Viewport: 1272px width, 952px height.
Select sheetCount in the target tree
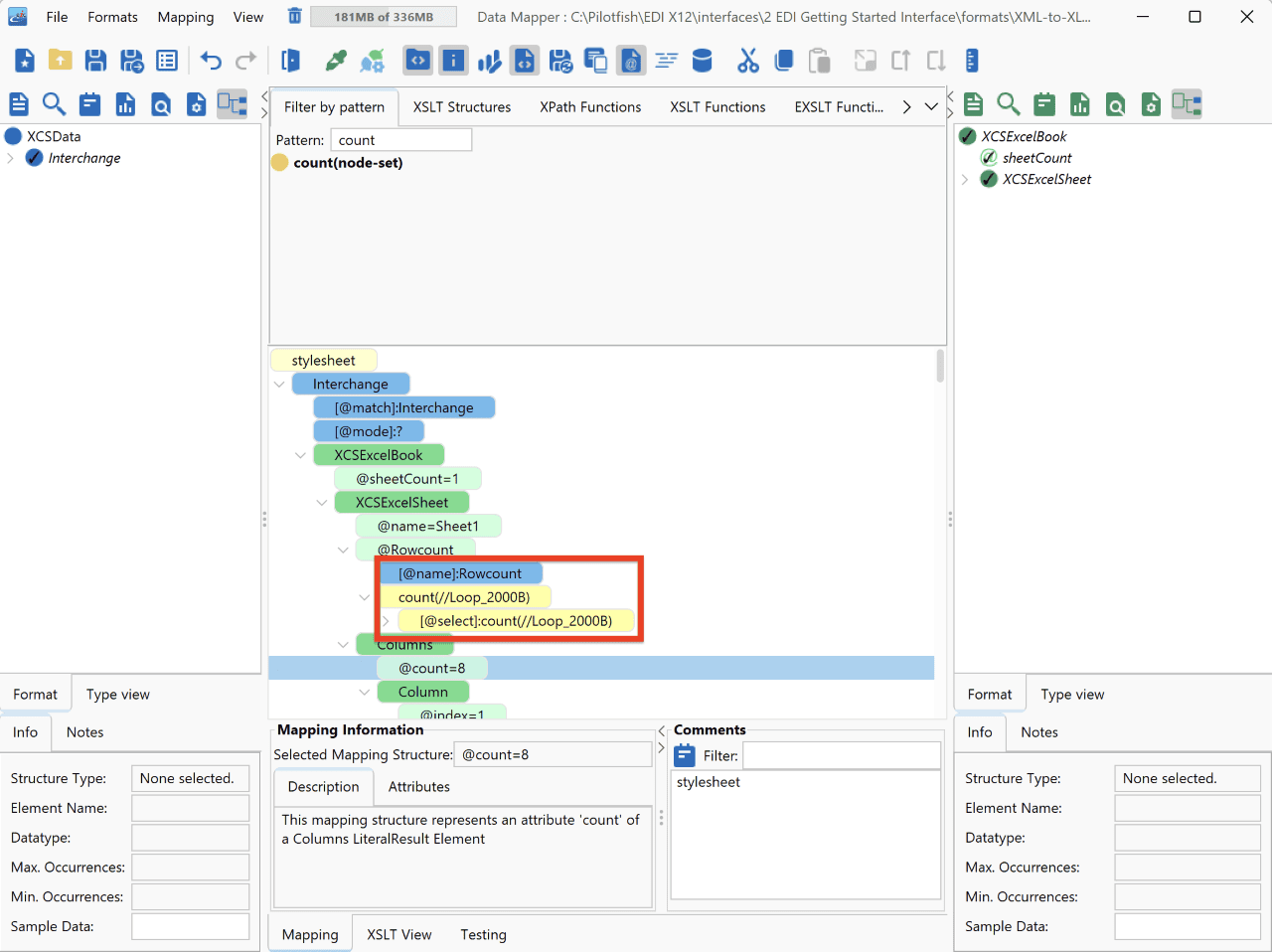click(1036, 158)
